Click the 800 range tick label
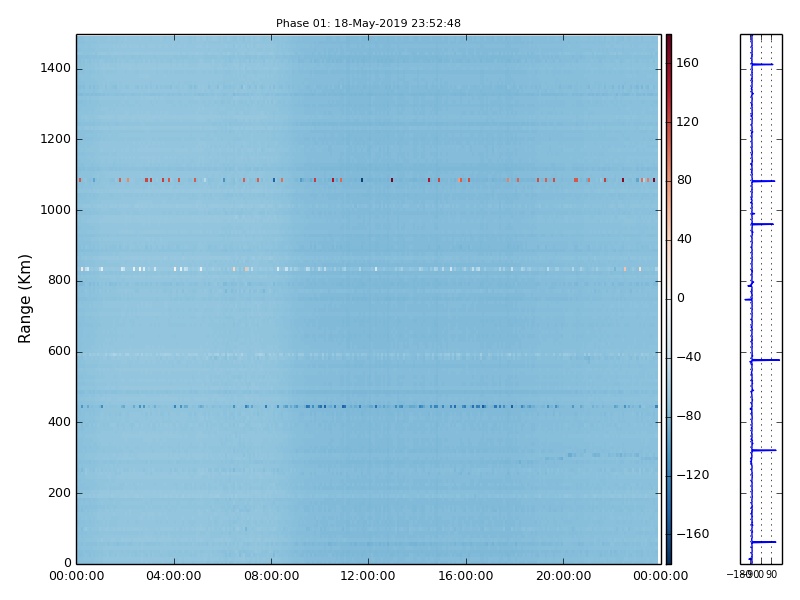 59,280
